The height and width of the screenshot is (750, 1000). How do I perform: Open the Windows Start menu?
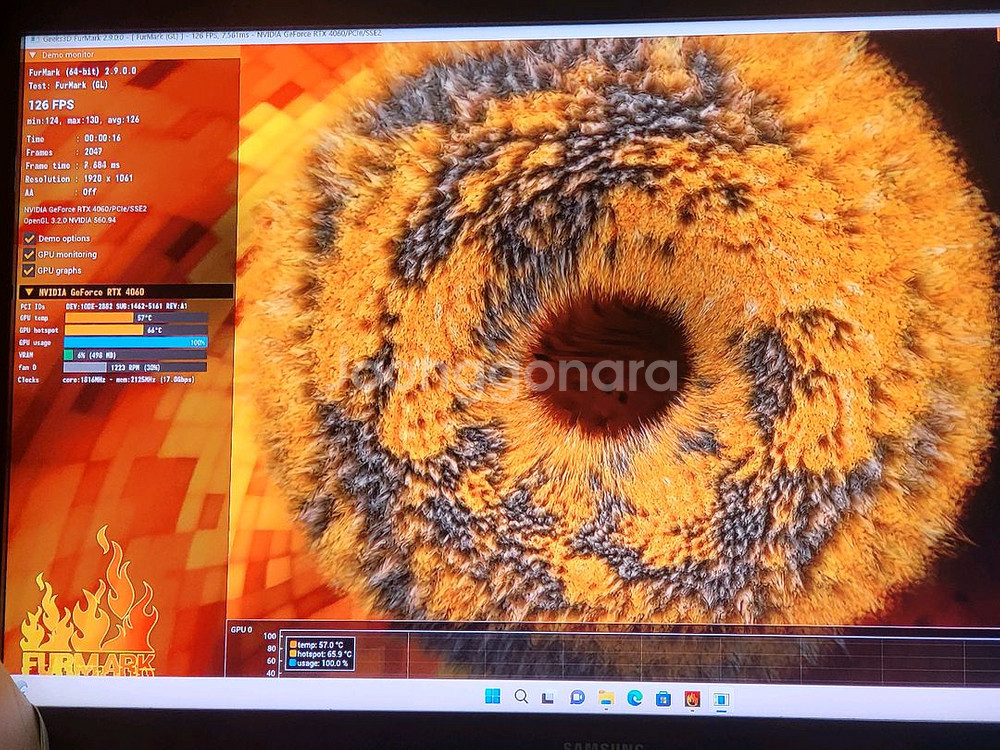(492, 696)
